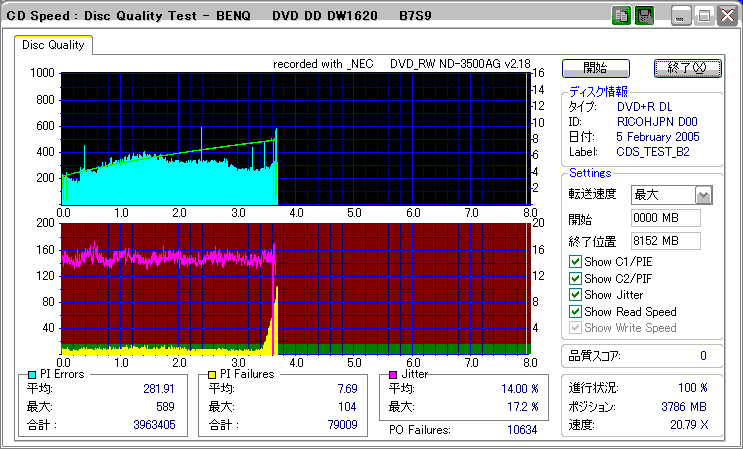Image resolution: width=743 pixels, height=449 pixels.
Task: Click the label value CDS_TEST_B2
Action: coord(653,152)
